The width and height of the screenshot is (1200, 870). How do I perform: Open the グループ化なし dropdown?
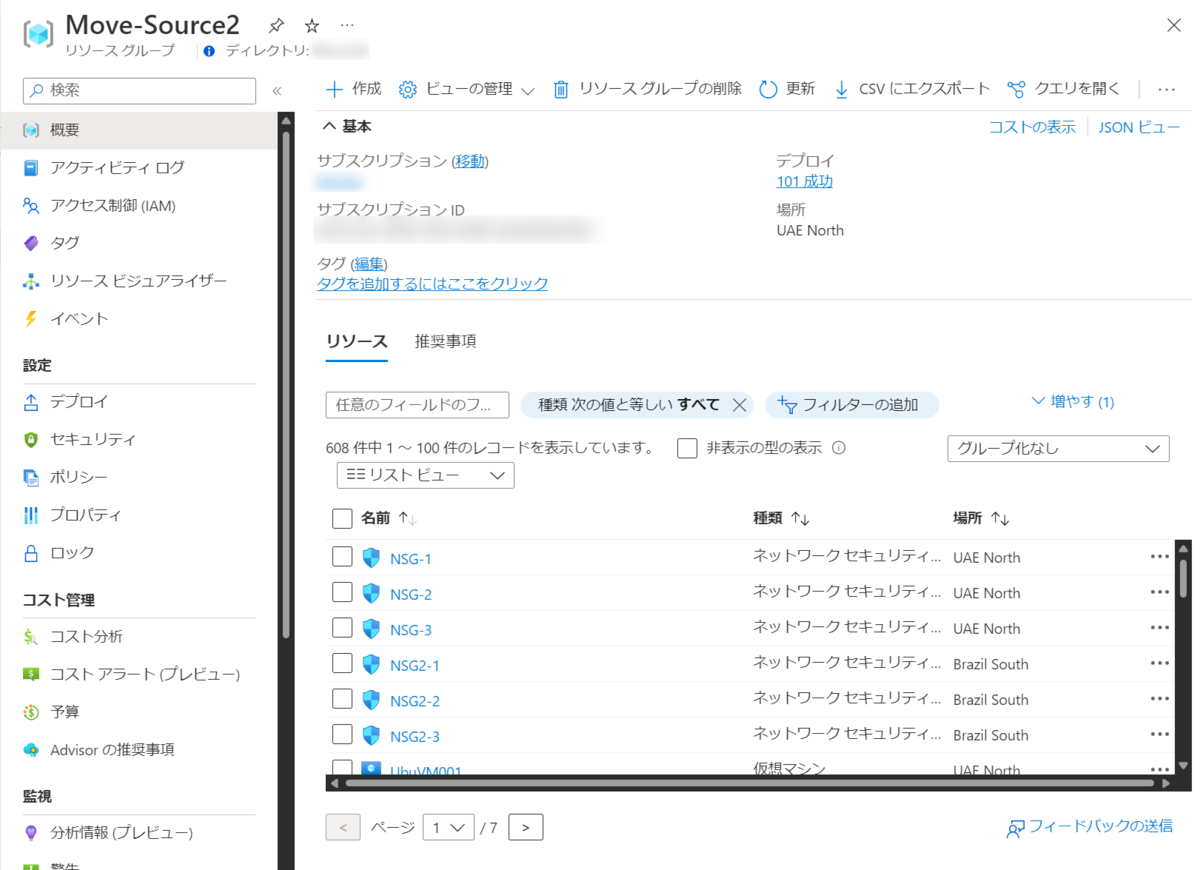(1058, 449)
